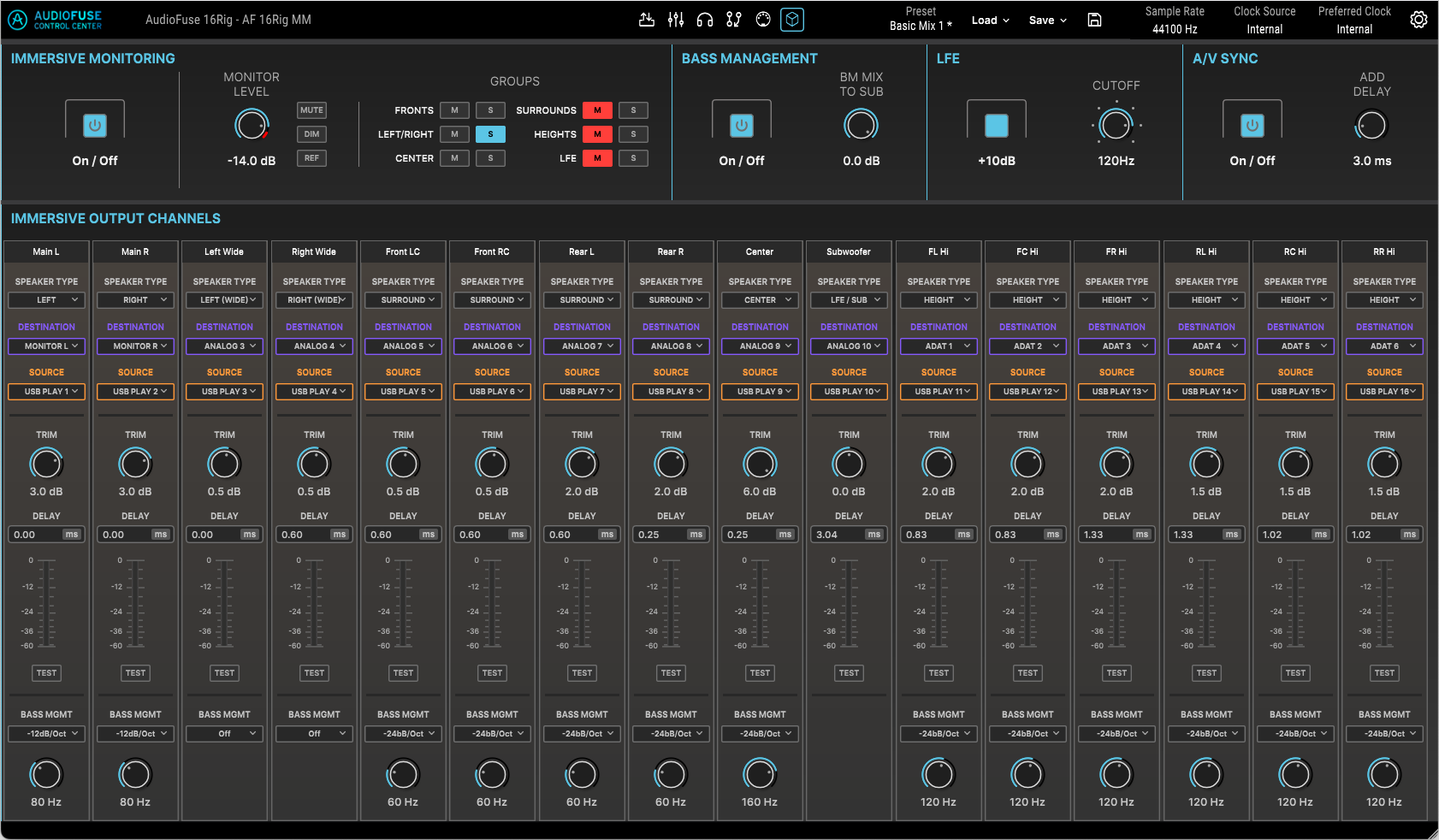Expand Main L speaker type dropdown
This screenshot has height=840, width=1439.
46,300
